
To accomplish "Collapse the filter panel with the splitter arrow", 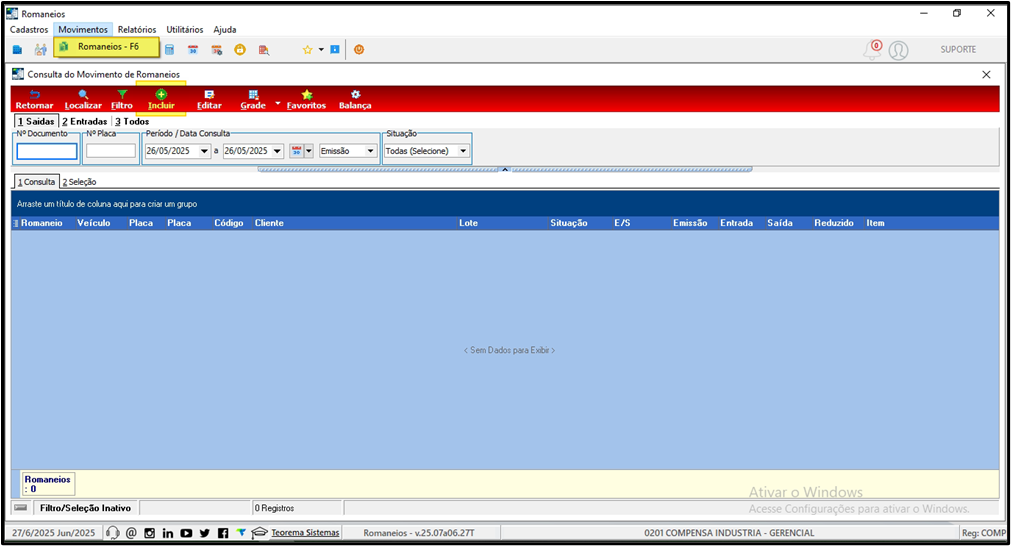I will click(x=505, y=170).
